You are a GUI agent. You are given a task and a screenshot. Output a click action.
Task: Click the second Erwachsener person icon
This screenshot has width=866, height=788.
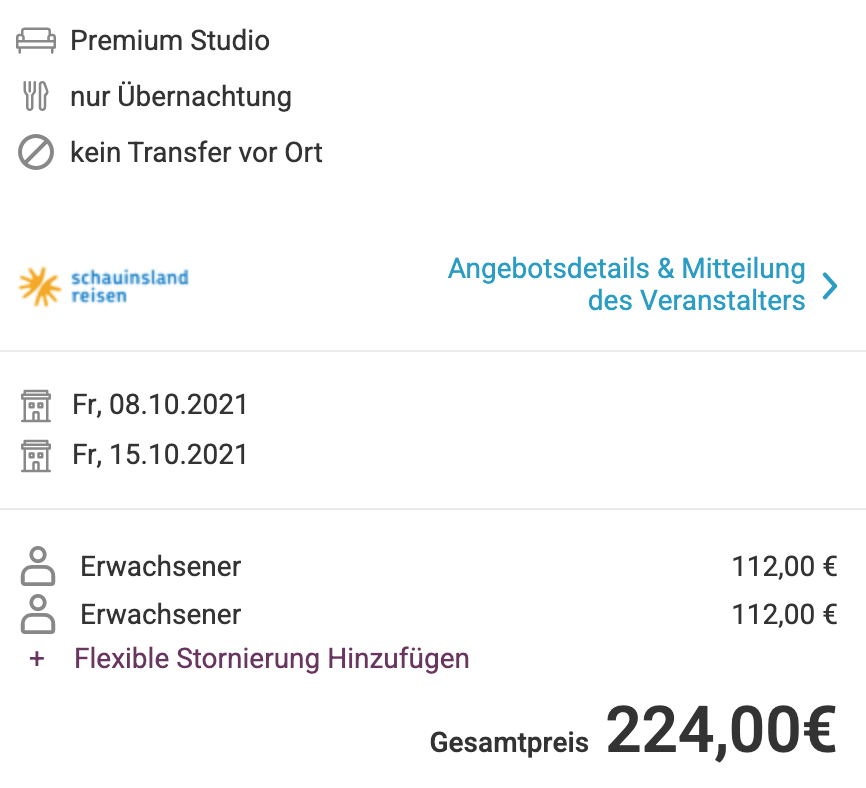pyautogui.click(x=38, y=613)
